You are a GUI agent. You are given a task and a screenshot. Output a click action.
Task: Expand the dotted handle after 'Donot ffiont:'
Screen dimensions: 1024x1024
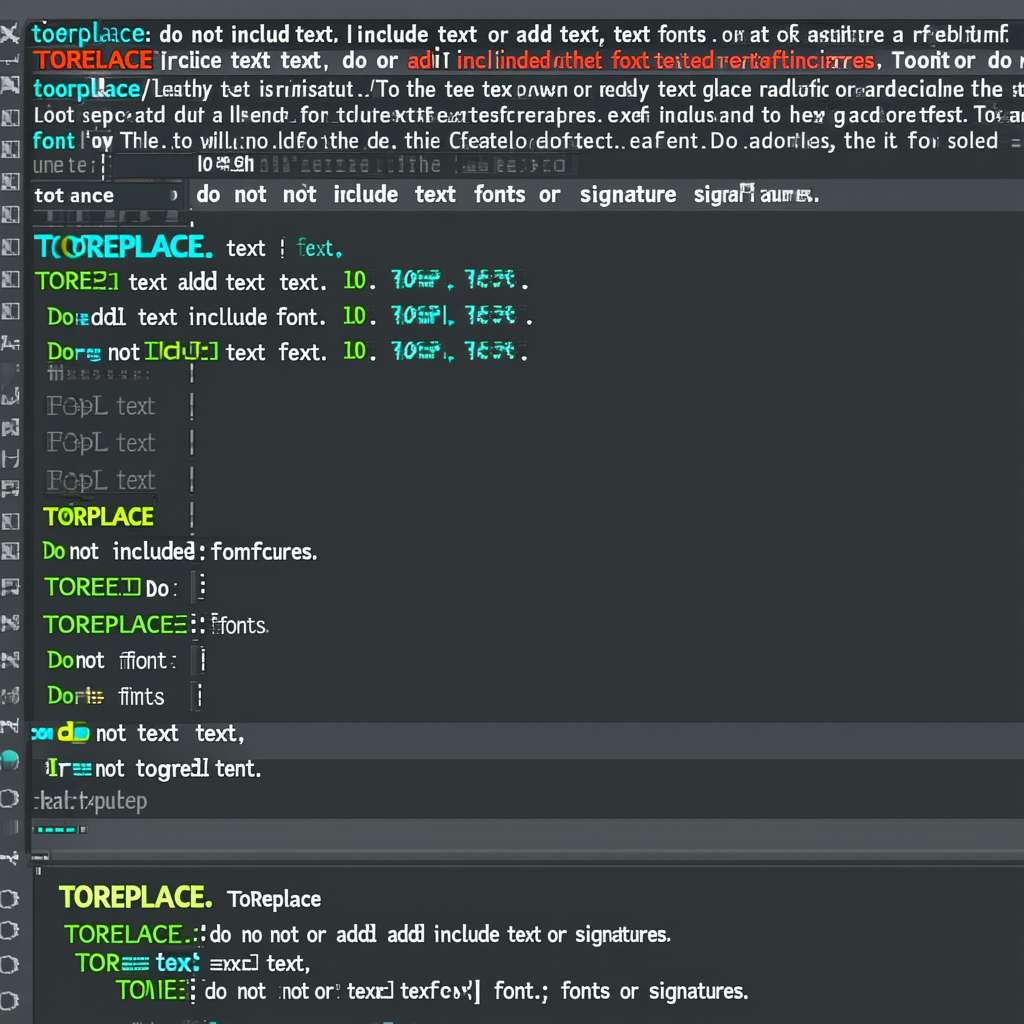pos(201,660)
